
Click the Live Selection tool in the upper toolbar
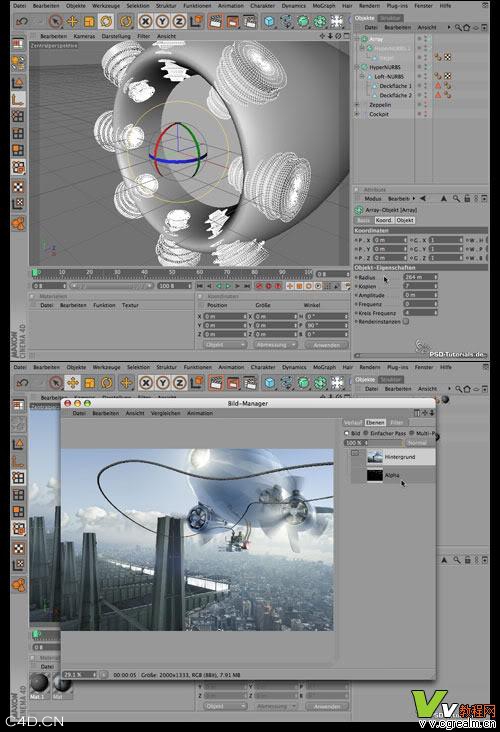pyautogui.click(x=56, y=21)
